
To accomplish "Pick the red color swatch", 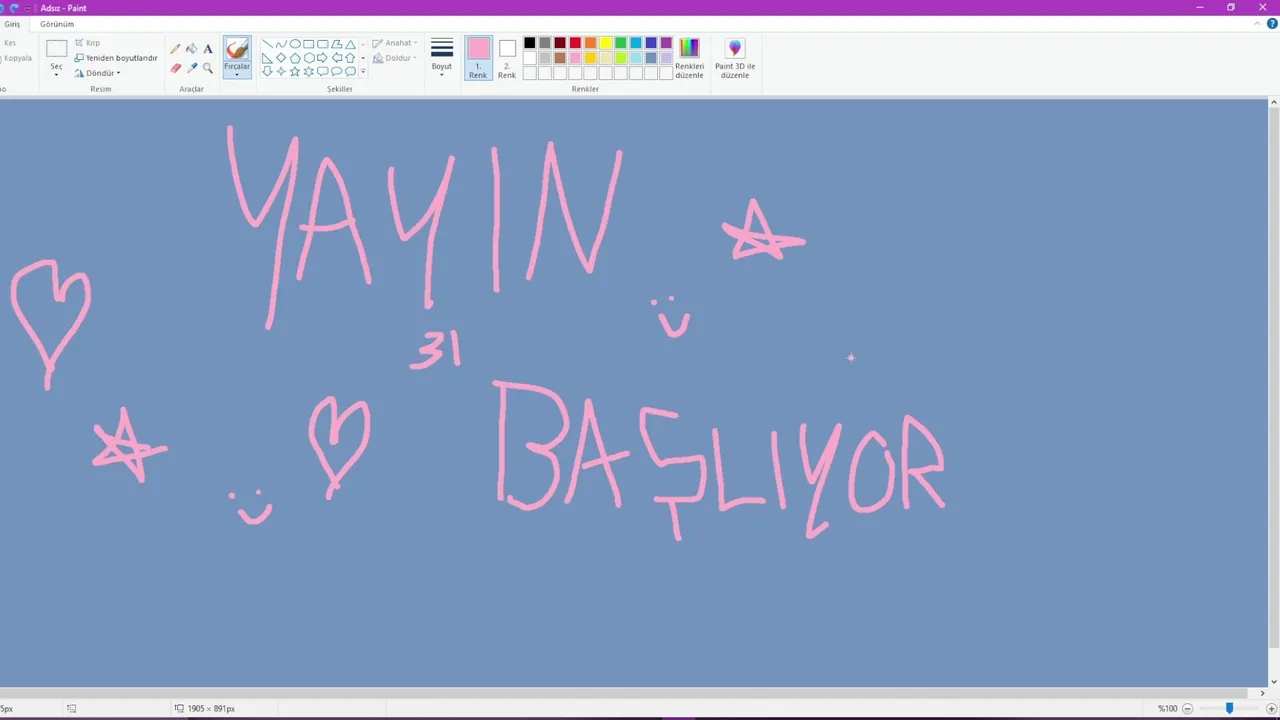I will pos(575,43).
